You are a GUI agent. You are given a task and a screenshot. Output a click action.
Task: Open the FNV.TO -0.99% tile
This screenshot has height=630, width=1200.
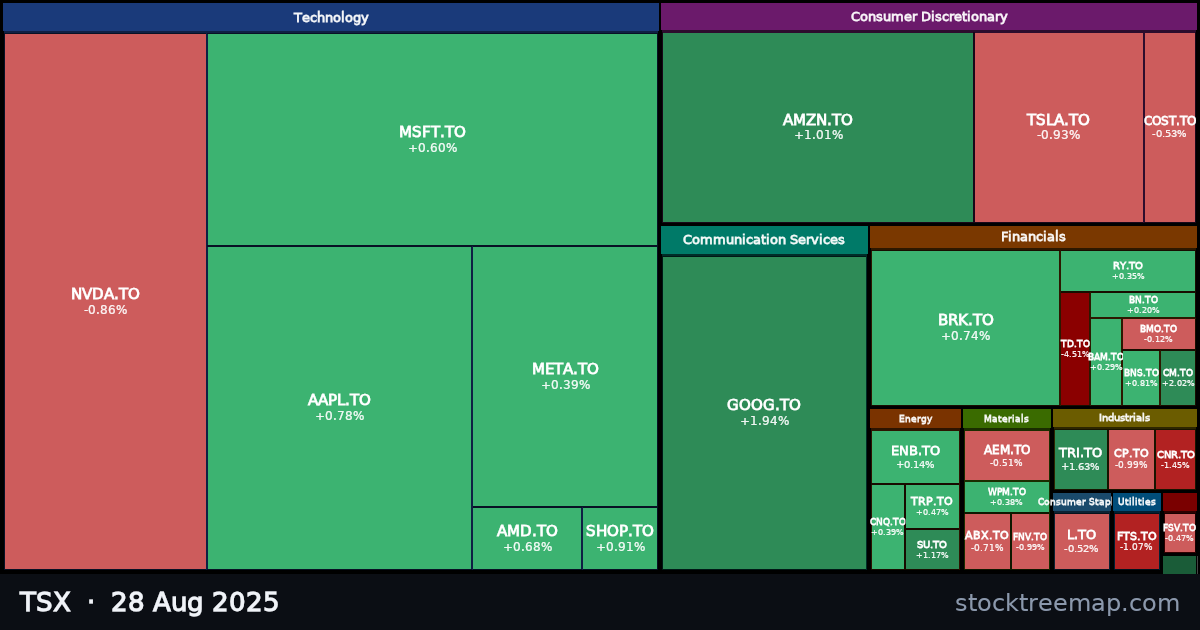[x=1031, y=542]
